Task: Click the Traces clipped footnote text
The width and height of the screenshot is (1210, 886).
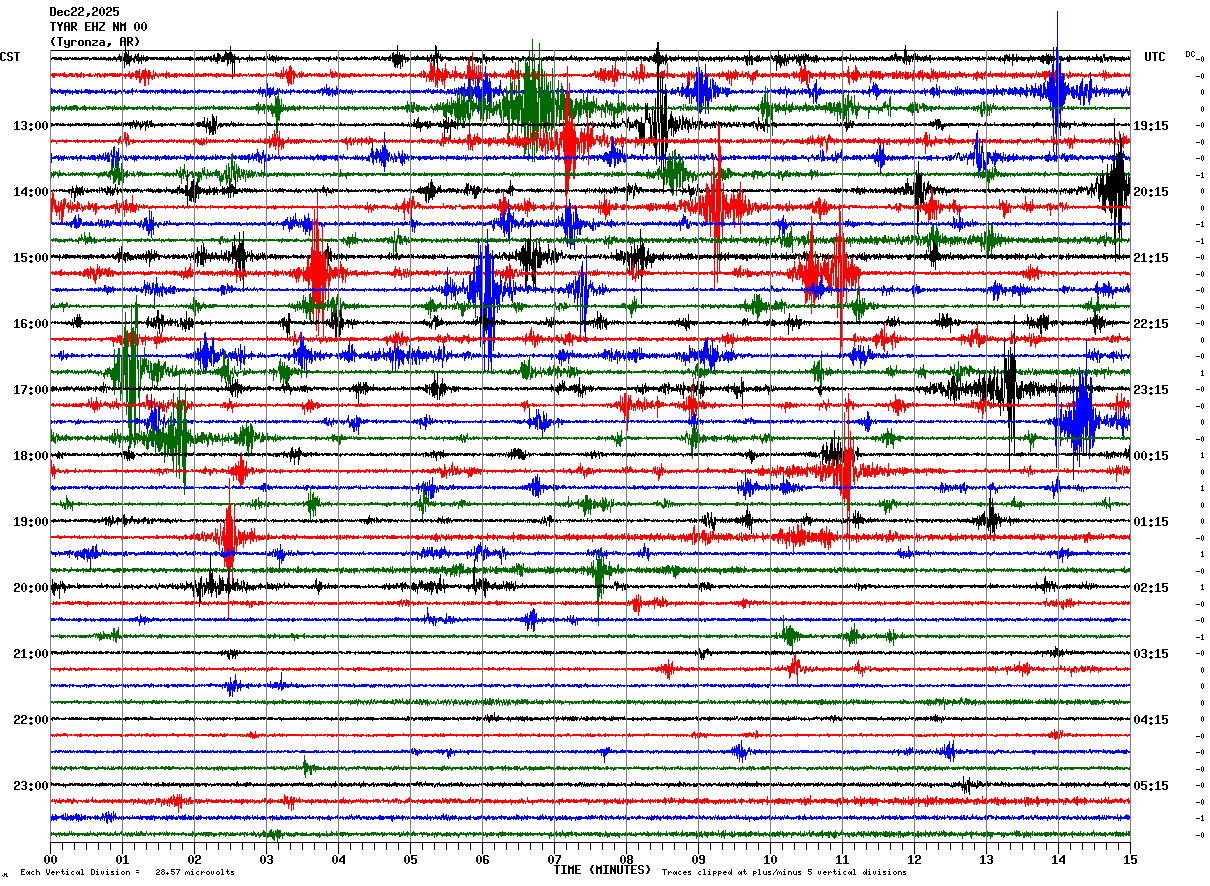Action: tap(785, 873)
